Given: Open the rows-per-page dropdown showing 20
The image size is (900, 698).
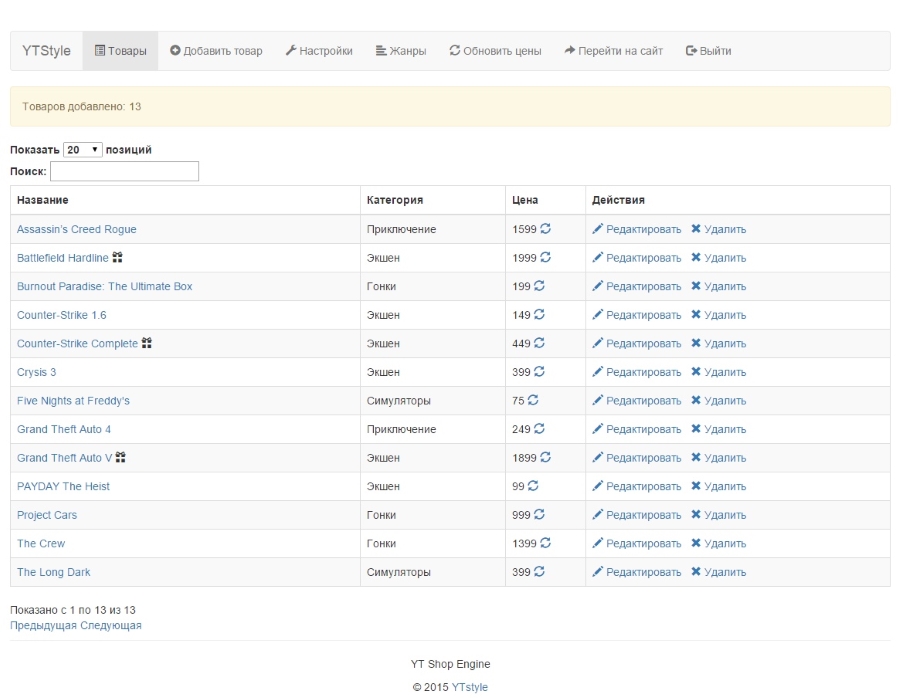Looking at the screenshot, I should 82,150.
